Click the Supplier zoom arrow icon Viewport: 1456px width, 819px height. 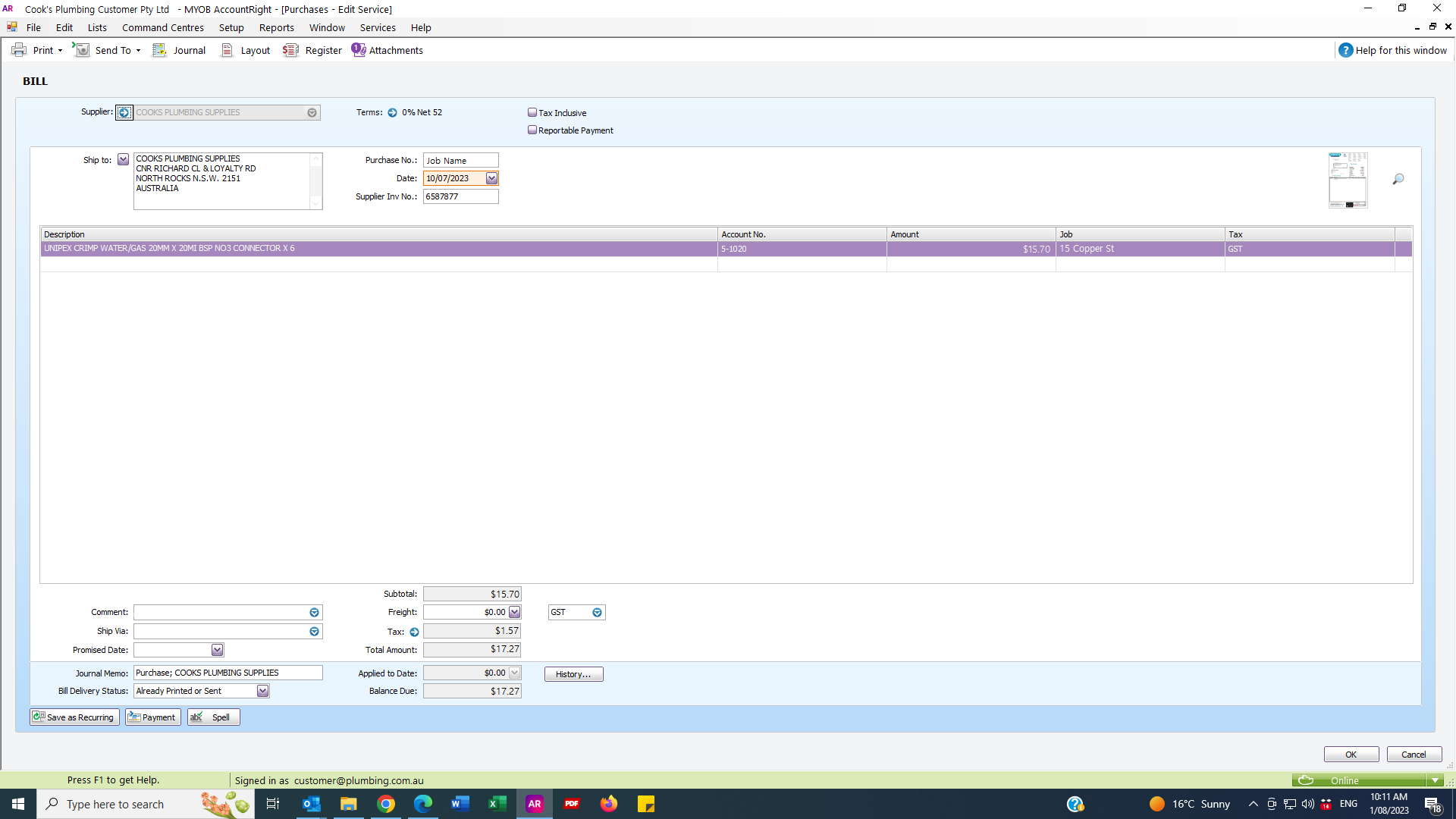[124, 112]
